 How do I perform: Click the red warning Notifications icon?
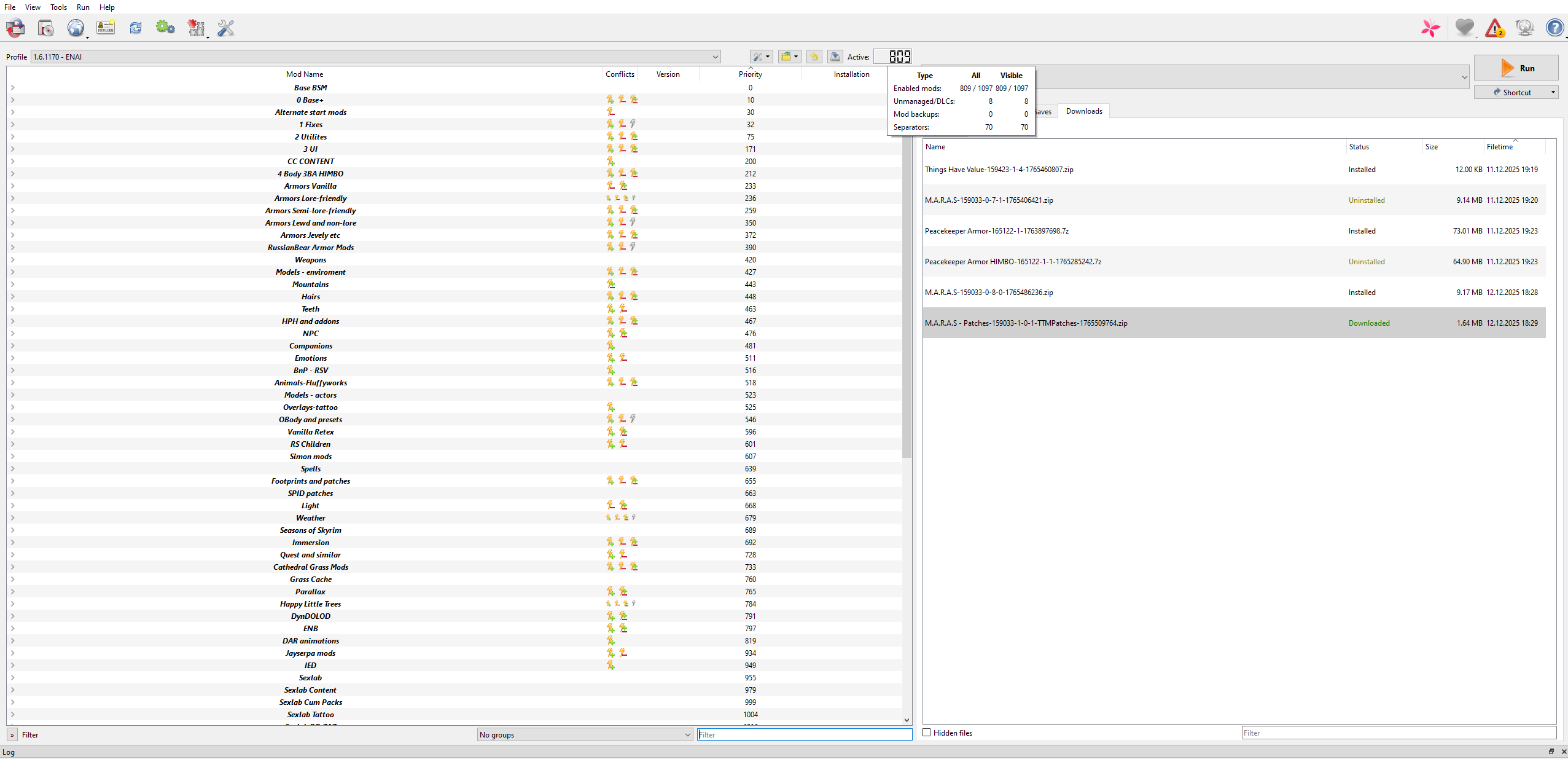[1494, 28]
